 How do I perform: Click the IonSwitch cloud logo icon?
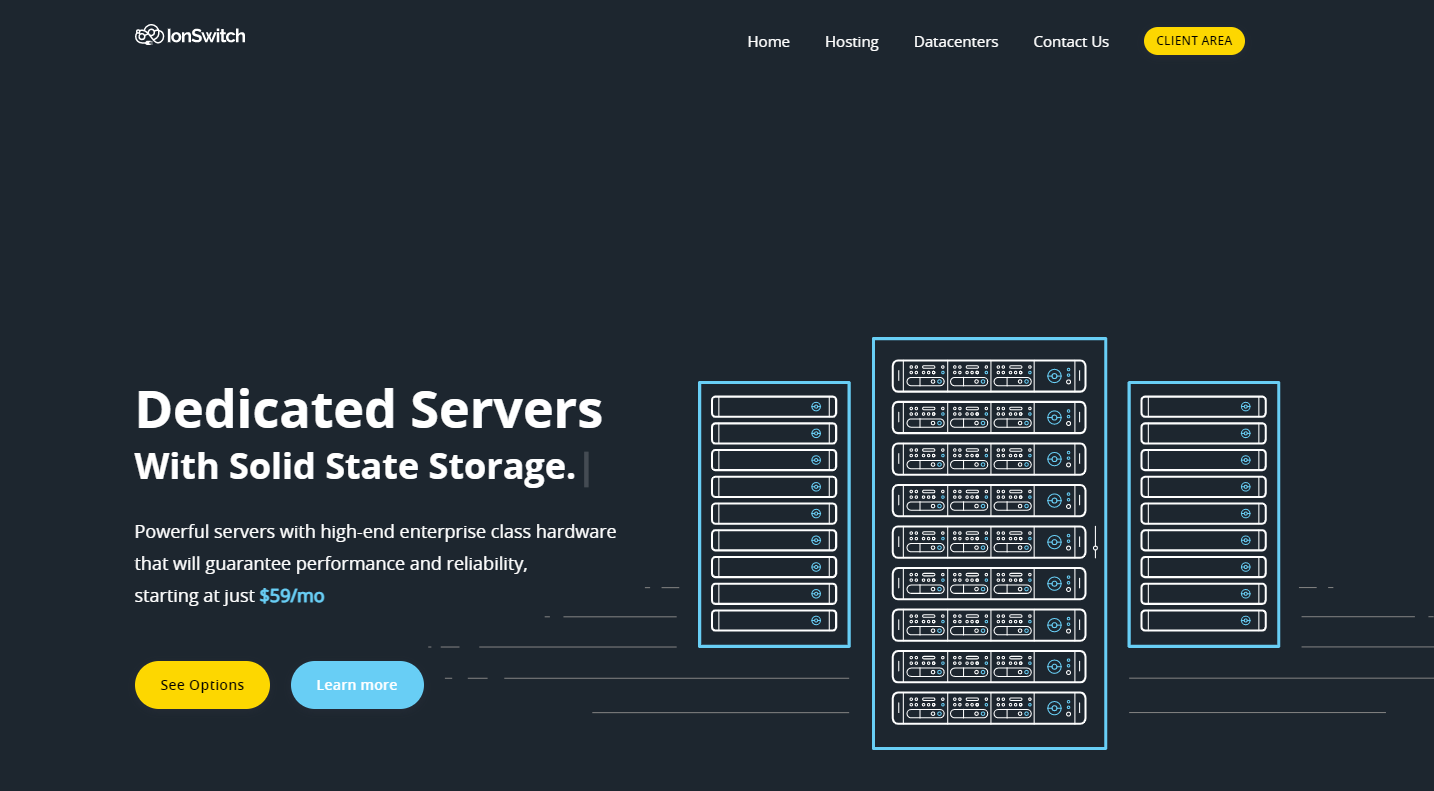[149, 36]
